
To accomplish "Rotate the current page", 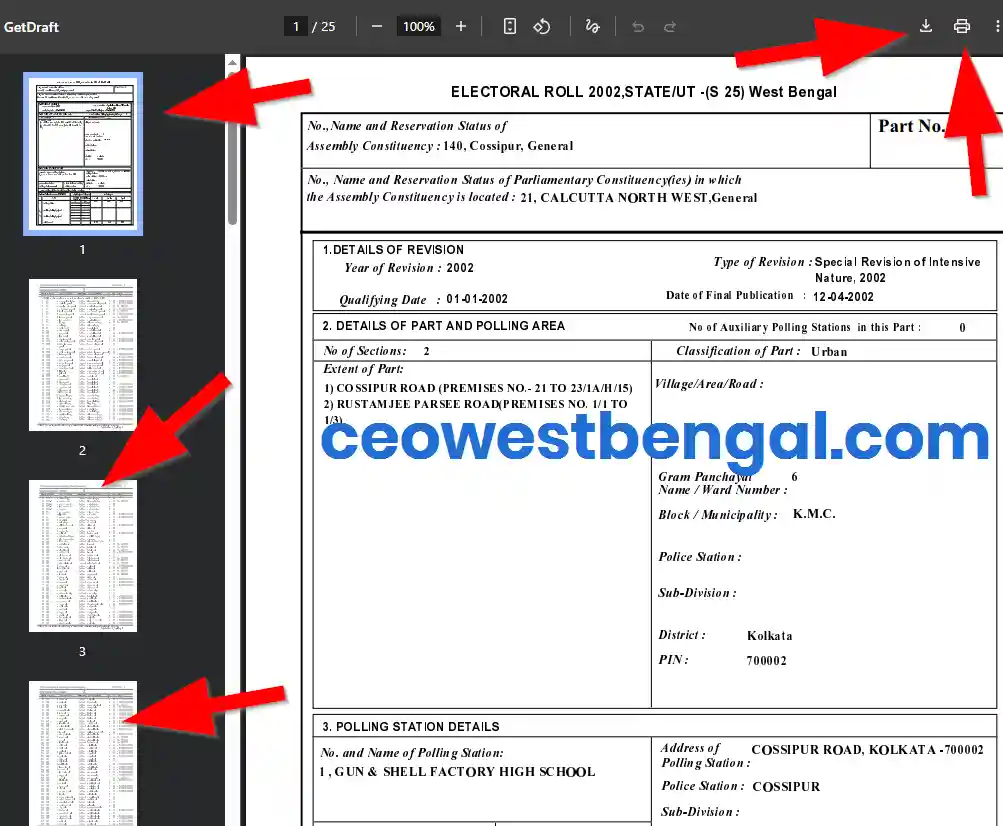I will point(542,26).
